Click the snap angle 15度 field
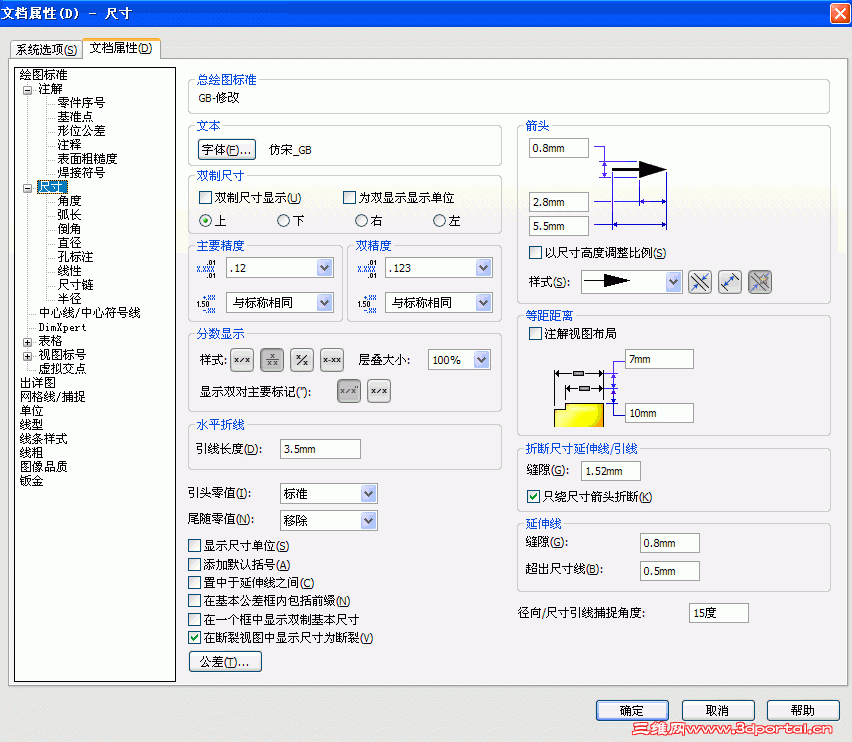 [x=718, y=613]
